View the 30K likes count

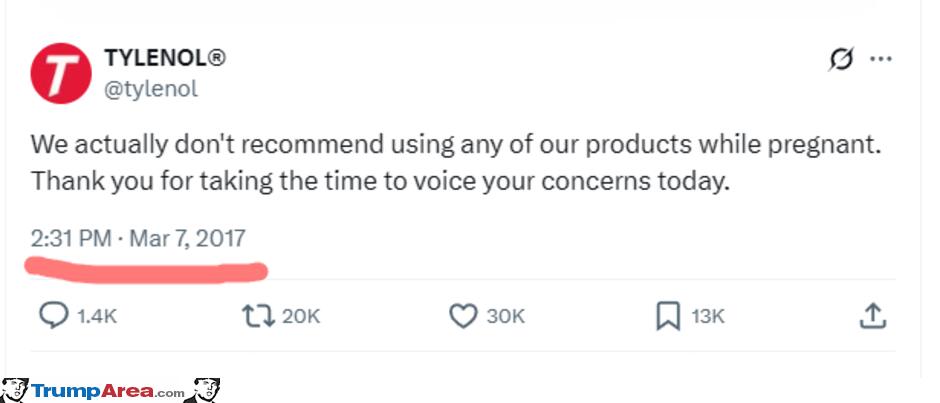pos(505,316)
